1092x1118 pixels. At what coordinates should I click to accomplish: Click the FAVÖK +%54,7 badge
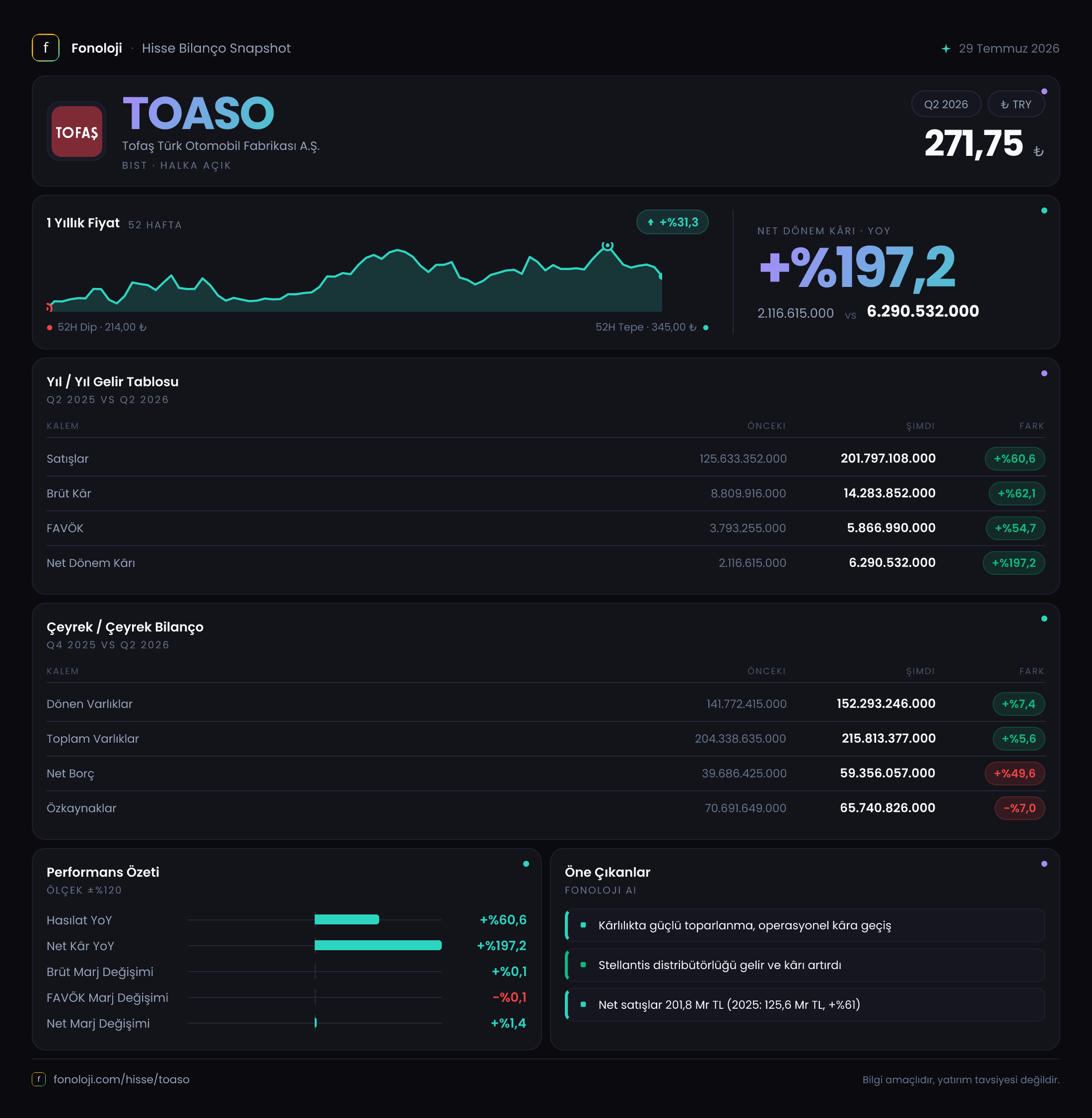click(1015, 528)
